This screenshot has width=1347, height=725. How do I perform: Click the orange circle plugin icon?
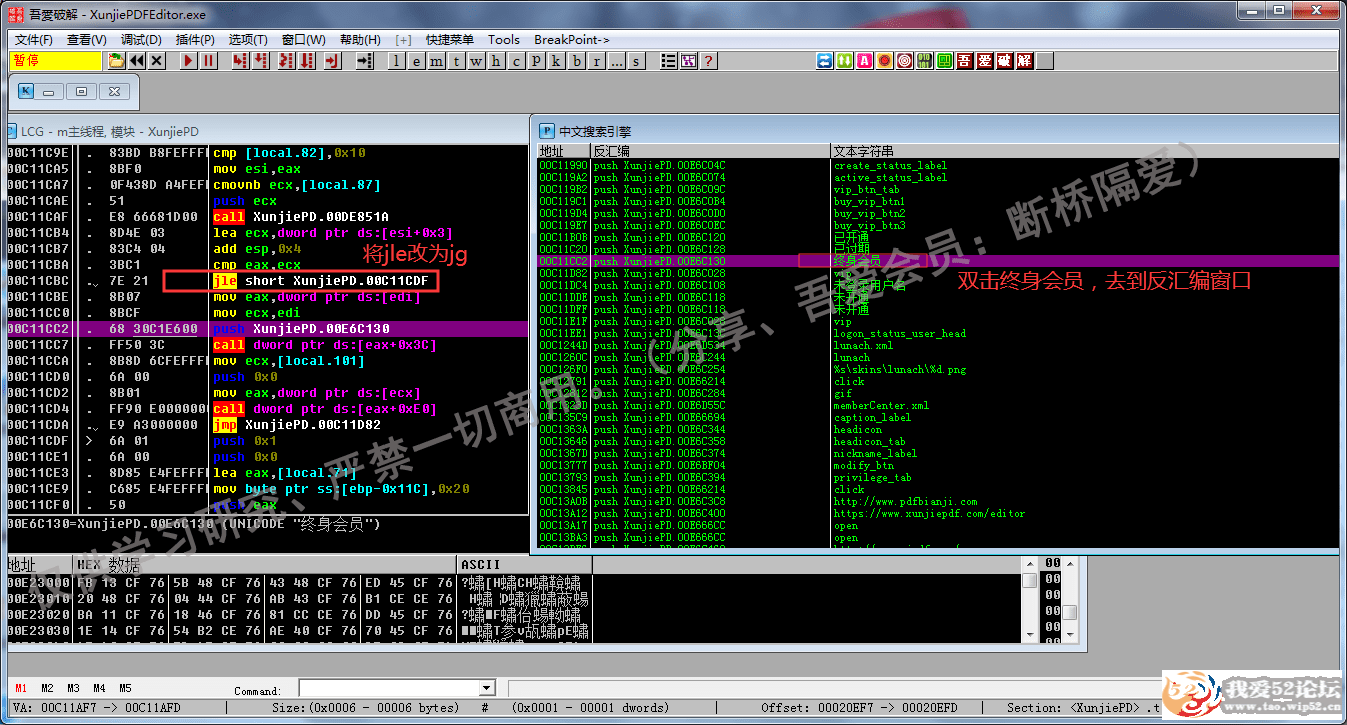point(885,61)
